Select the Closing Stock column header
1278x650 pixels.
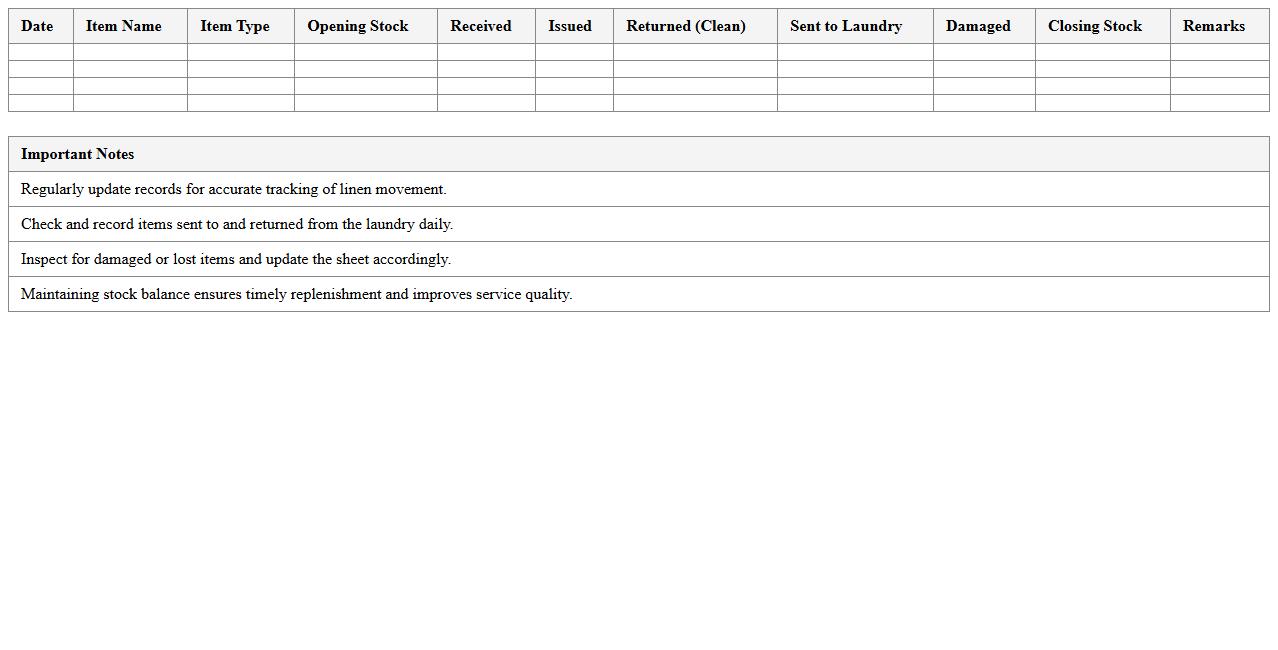point(1094,26)
